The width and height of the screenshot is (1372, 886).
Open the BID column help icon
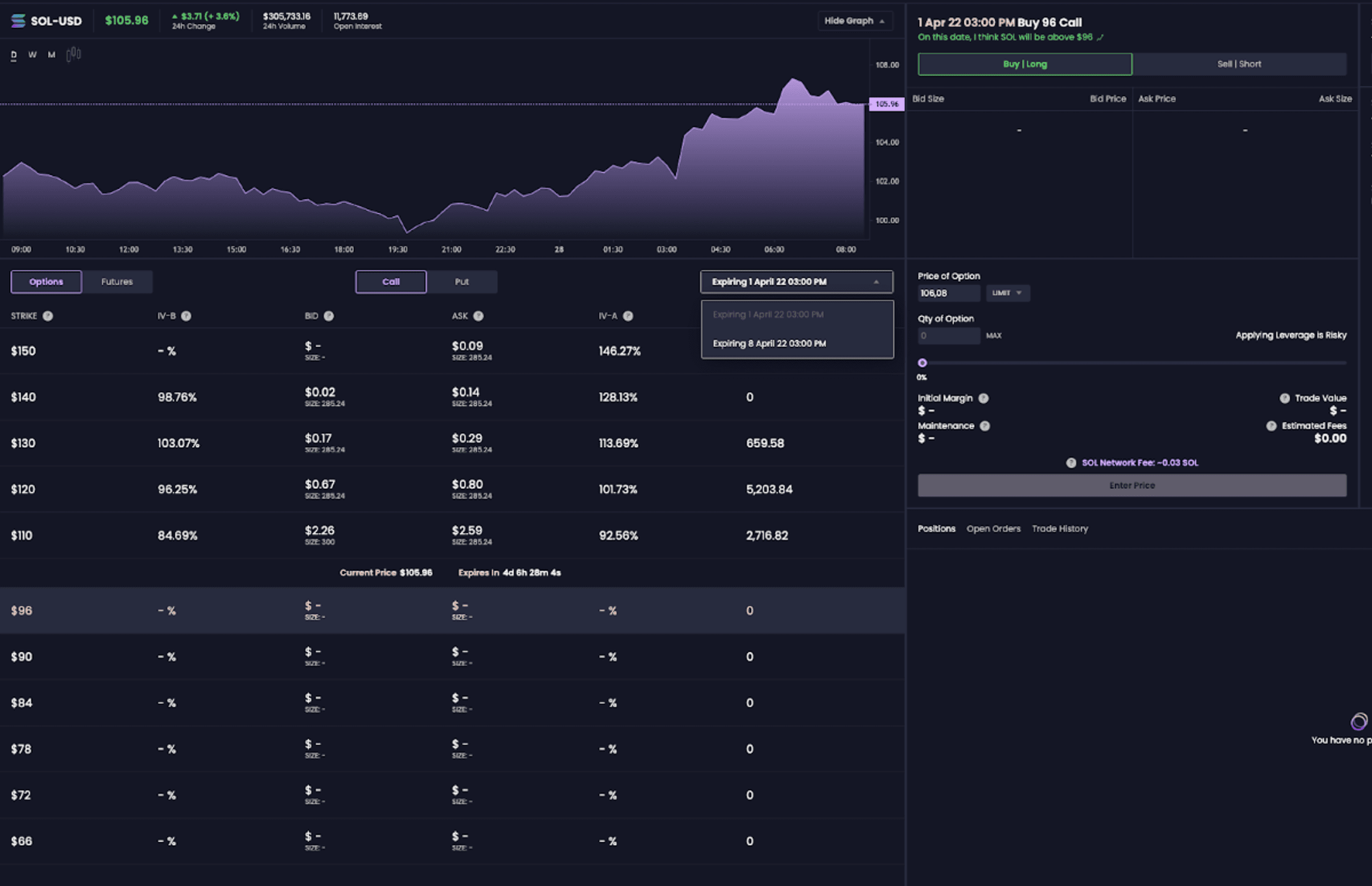tap(329, 316)
